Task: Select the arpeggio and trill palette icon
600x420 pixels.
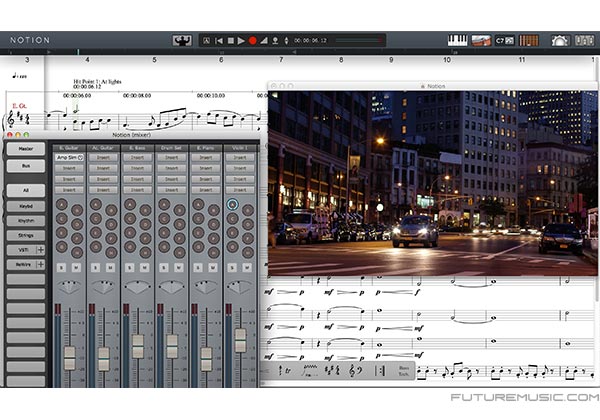Action: coord(284,371)
